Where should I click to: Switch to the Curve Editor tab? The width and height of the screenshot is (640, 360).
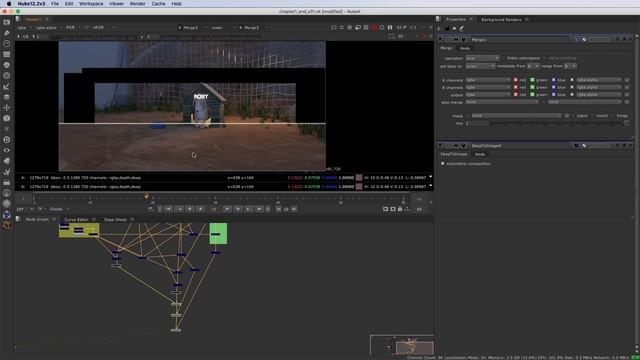tap(76, 220)
